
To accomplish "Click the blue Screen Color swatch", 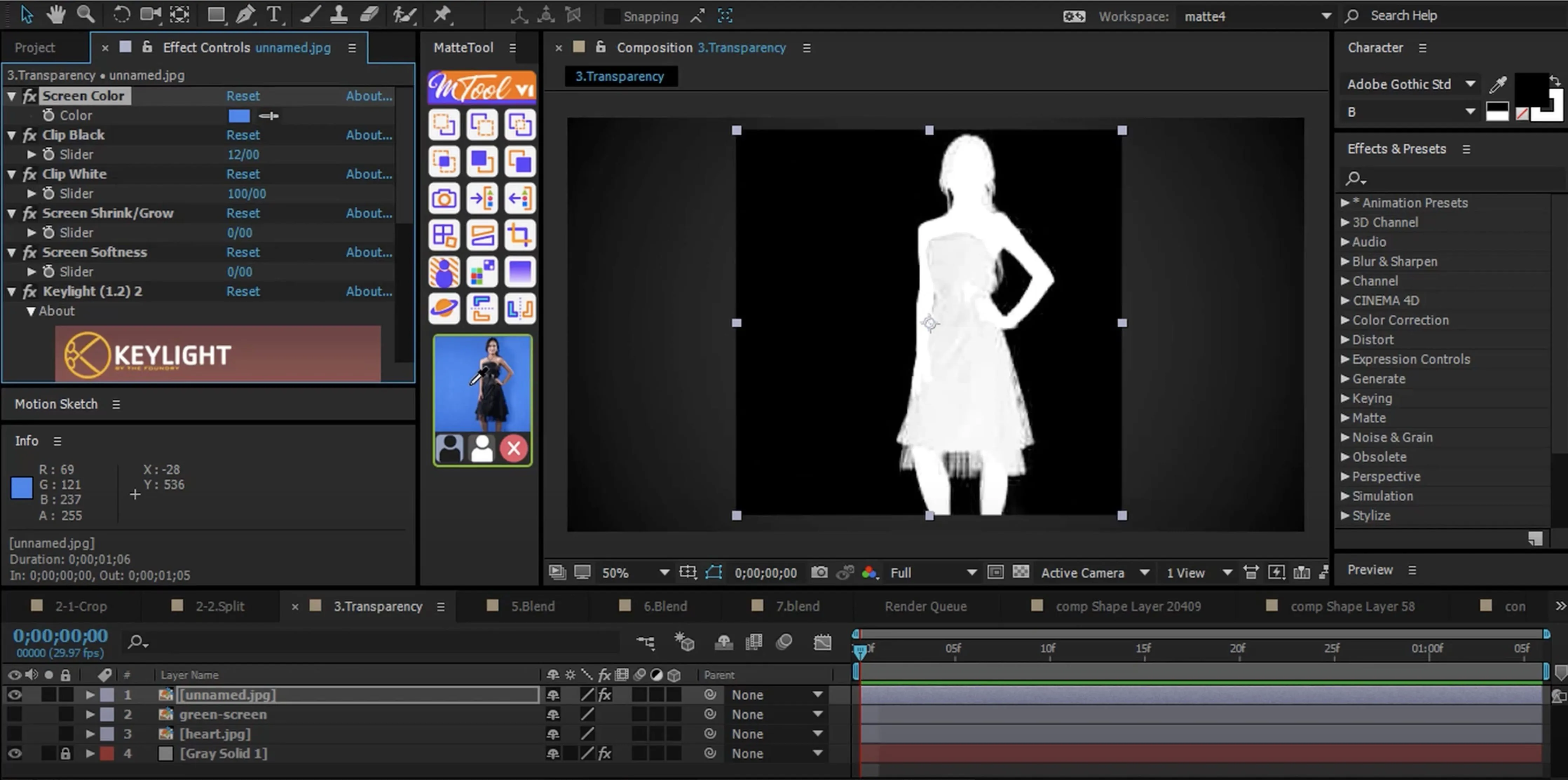I will 239,116.
